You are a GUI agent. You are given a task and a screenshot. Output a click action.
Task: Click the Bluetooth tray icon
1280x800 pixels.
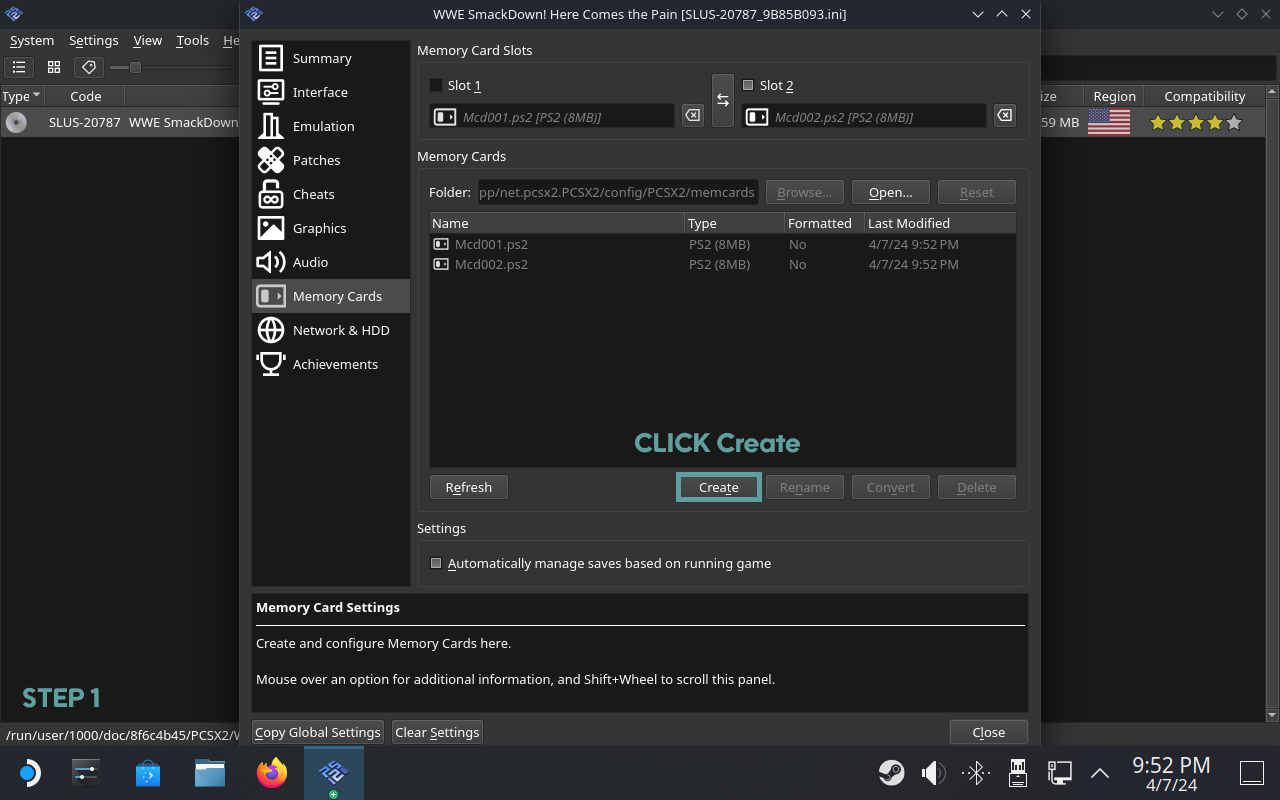[975, 773]
